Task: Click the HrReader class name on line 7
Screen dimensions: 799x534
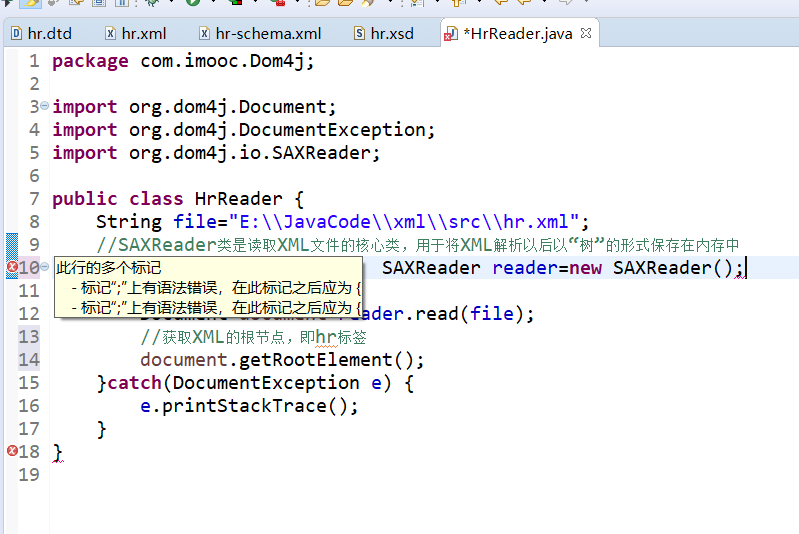Action: tap(238, 199)
